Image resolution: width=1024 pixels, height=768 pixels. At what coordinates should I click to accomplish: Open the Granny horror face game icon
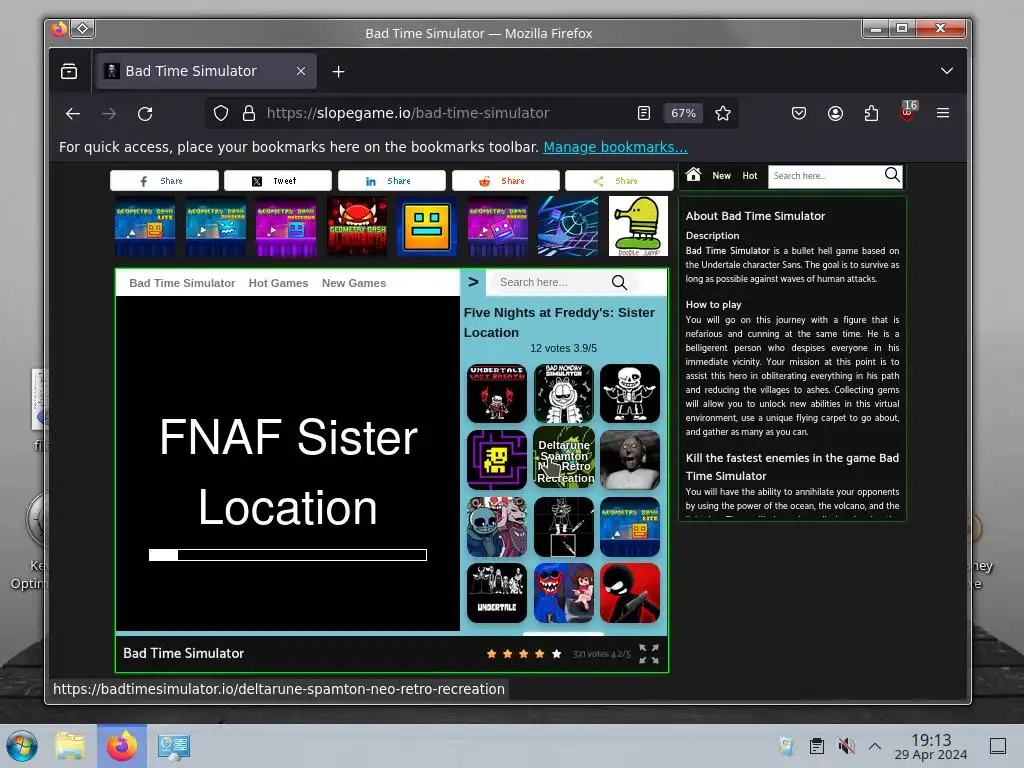[x=630, y=460]
